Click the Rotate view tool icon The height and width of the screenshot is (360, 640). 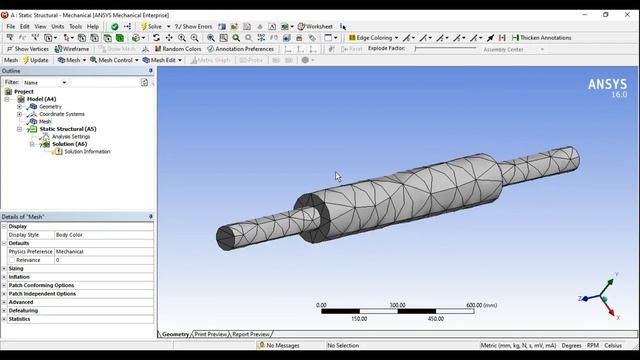[156, 38]
